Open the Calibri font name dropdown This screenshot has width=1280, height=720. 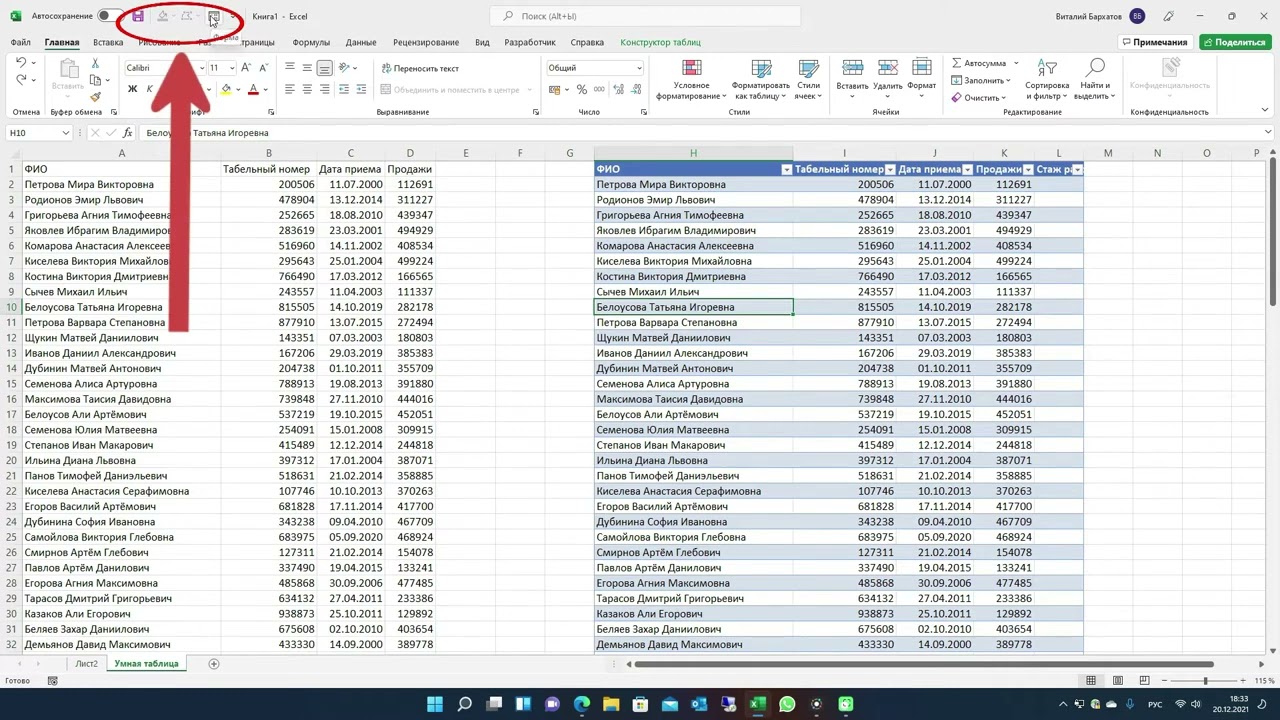point(202,68)
